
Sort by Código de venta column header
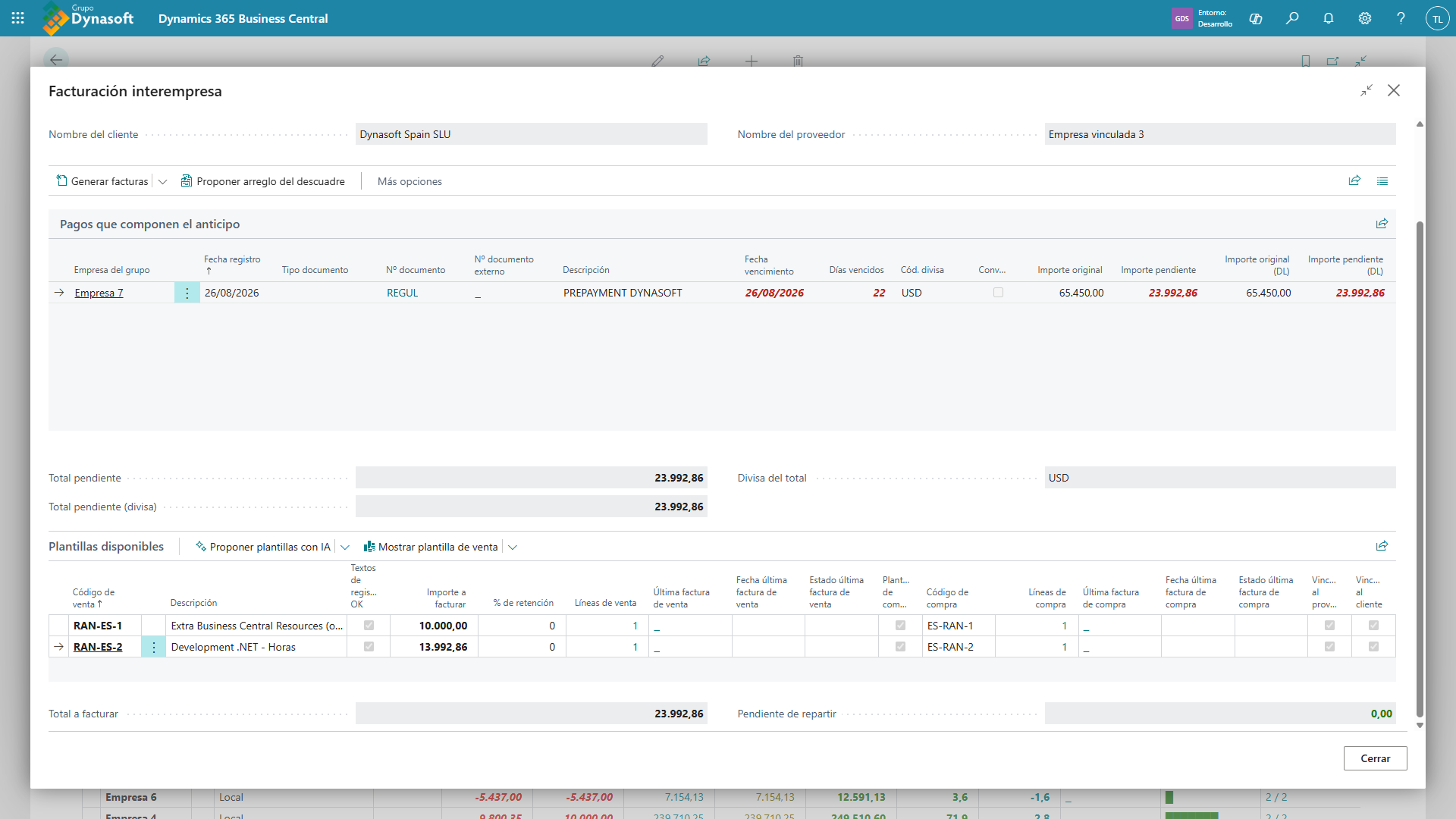[x=93, y=598]
